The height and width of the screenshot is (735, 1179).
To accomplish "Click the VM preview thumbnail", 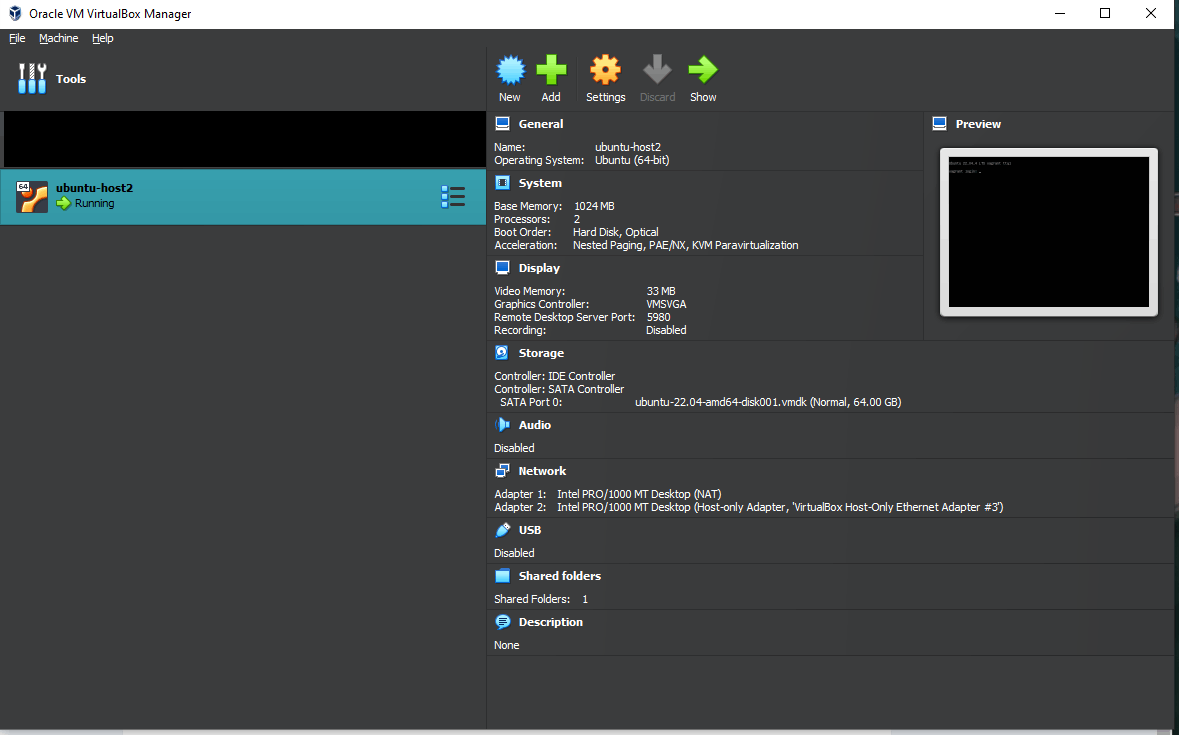I will [1048, 231].
